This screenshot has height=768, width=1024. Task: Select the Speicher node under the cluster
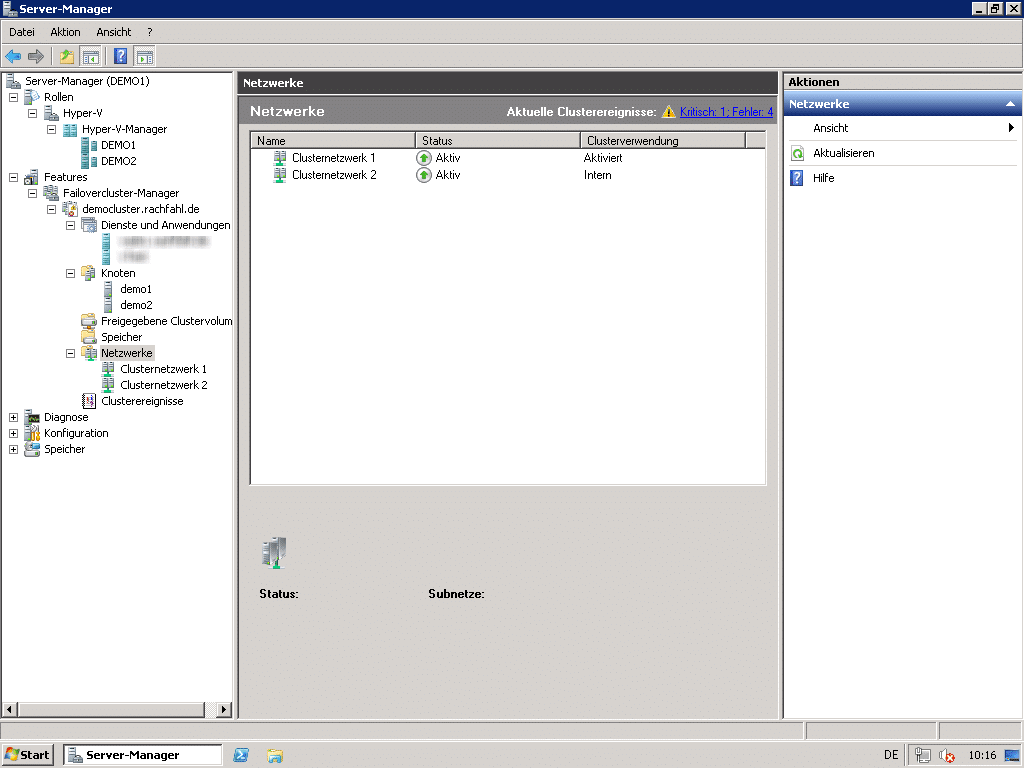pos(121,337)
